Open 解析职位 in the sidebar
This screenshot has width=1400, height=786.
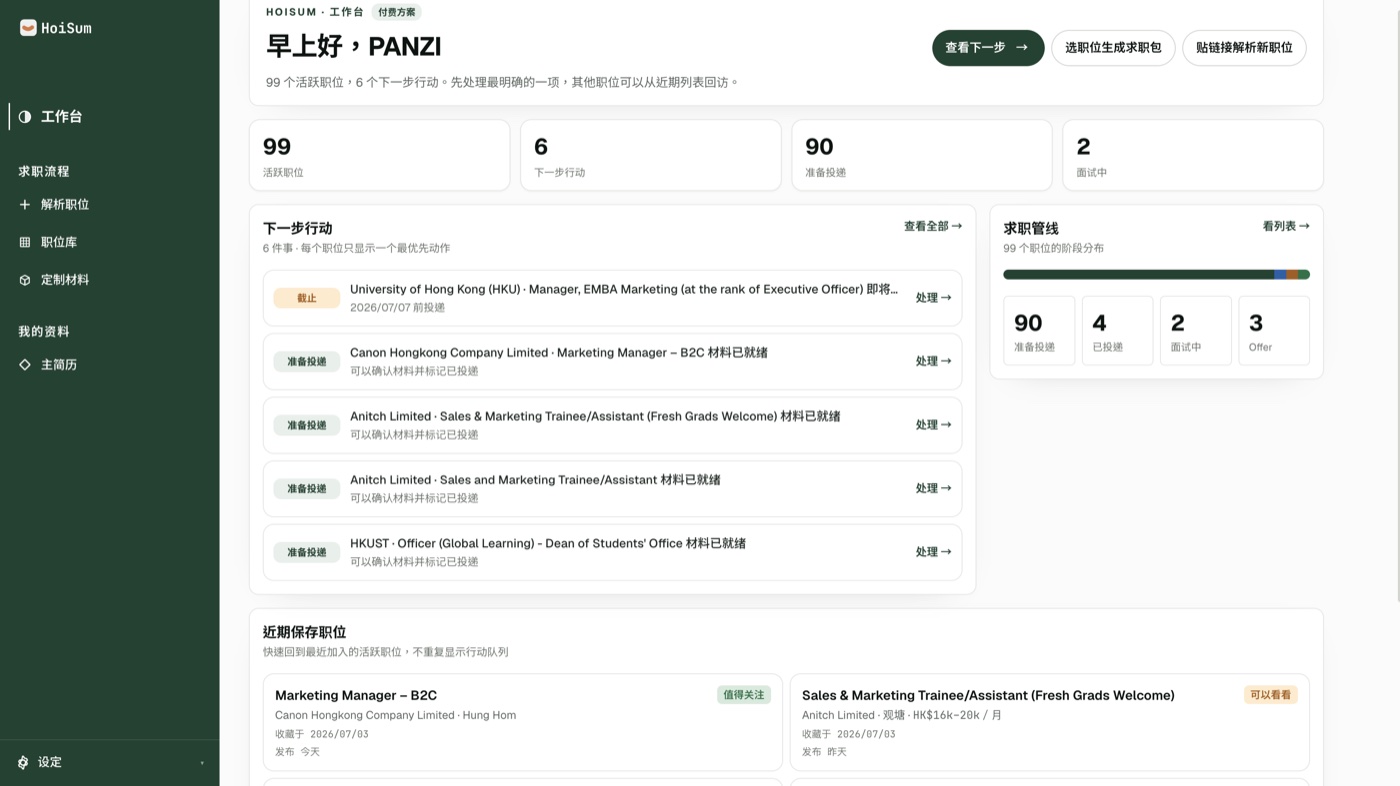(x=110, y=204)
